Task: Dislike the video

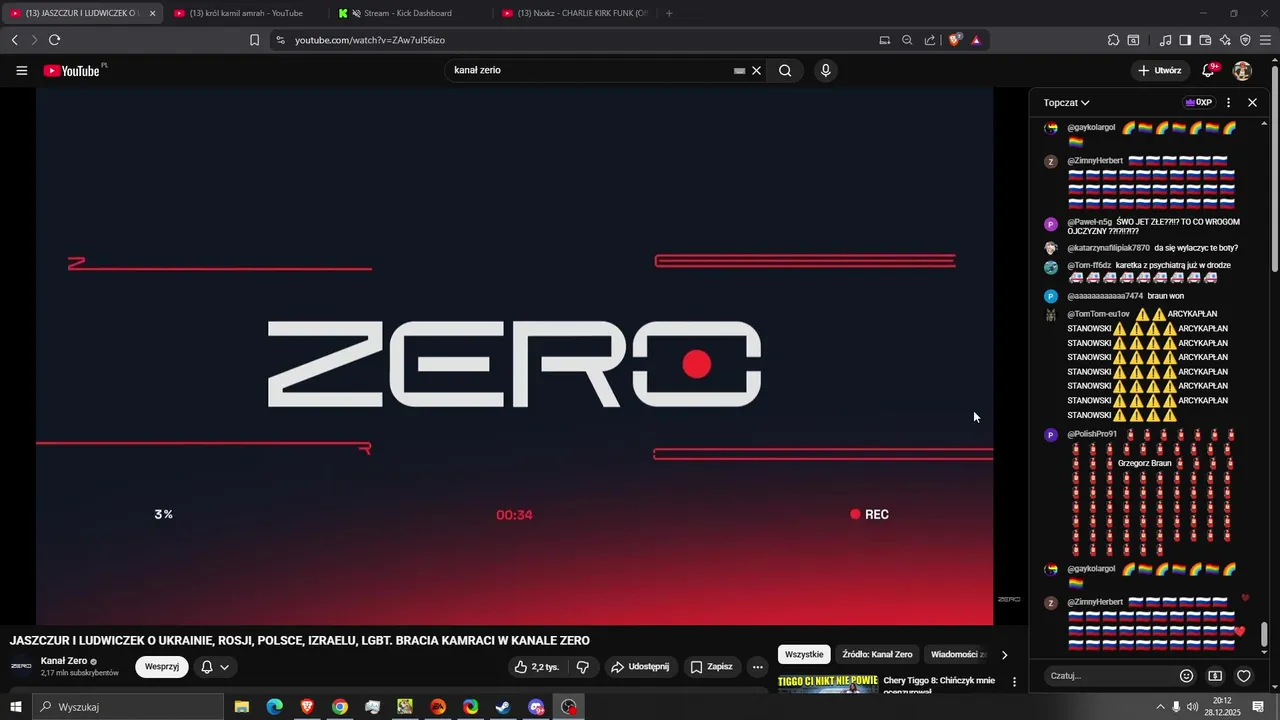Action: tap(583, 667)
